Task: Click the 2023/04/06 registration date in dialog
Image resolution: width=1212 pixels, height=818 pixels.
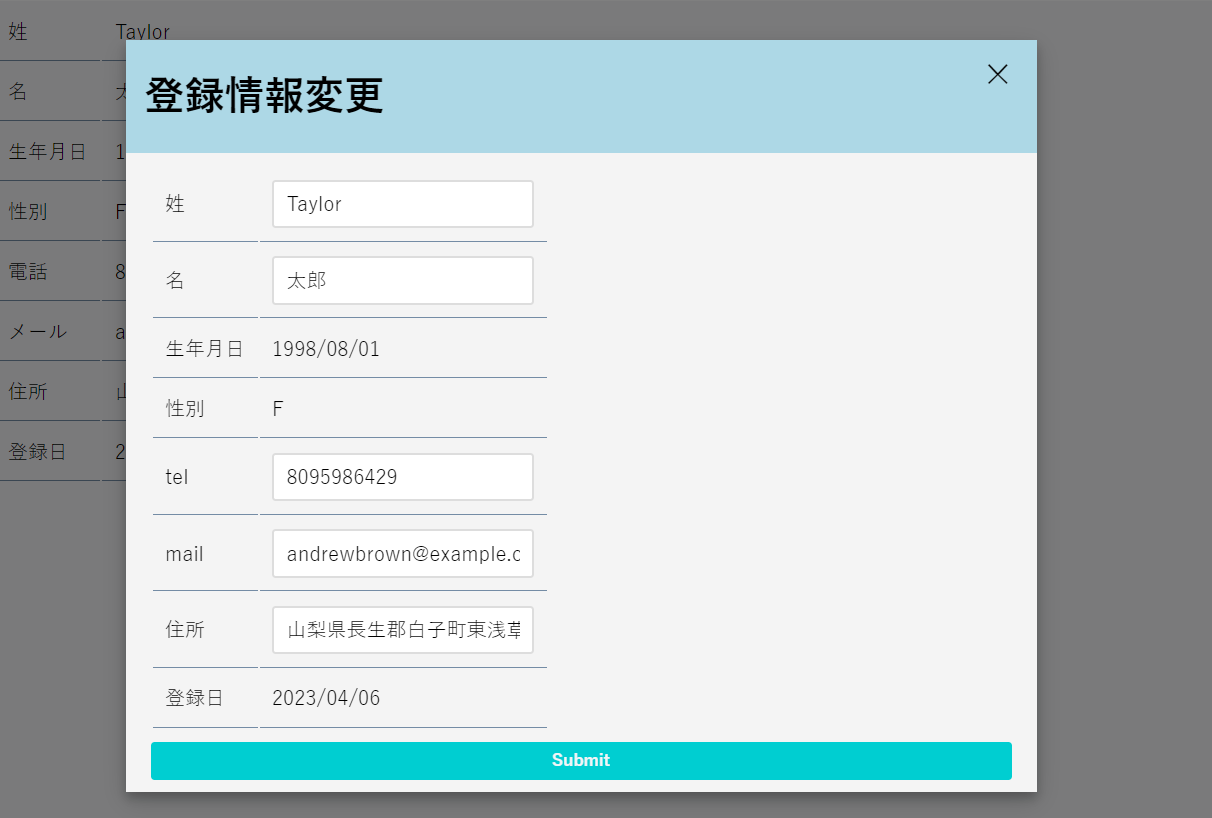Action: (326, 698)
